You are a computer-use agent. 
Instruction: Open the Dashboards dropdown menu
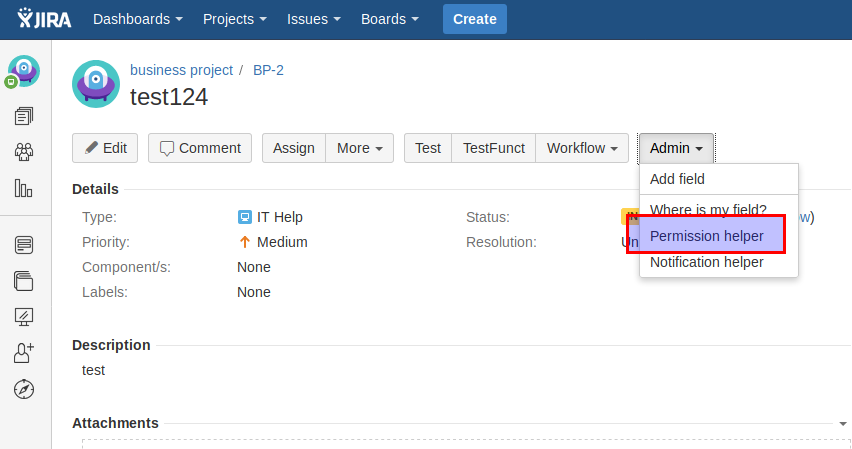pyautogui.click(x=137, y=19)
